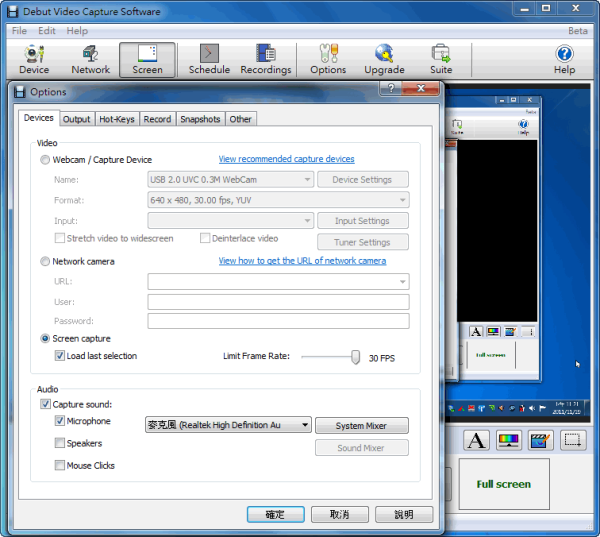Viewport: 600px width, 537px height.
Task: Switch to the Hot-Keys tab
Action: tap(117, 119)
